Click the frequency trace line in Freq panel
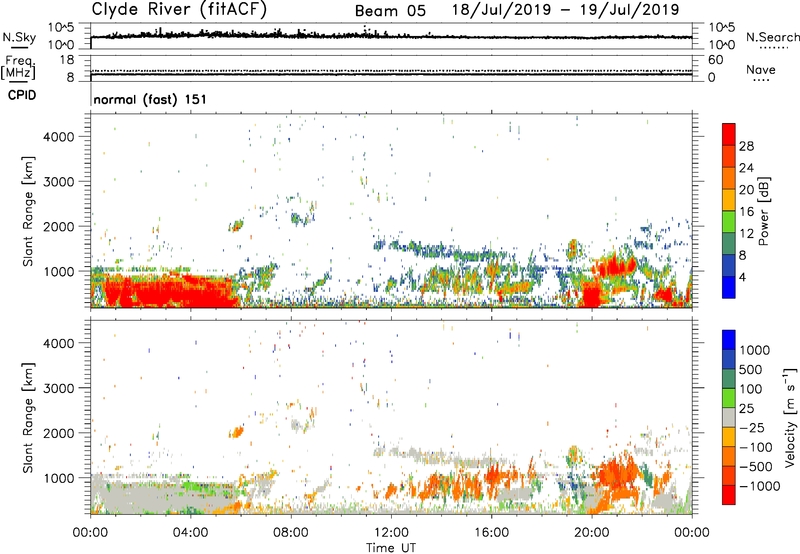This screenshot has height=554, width=800. [391, 74]
